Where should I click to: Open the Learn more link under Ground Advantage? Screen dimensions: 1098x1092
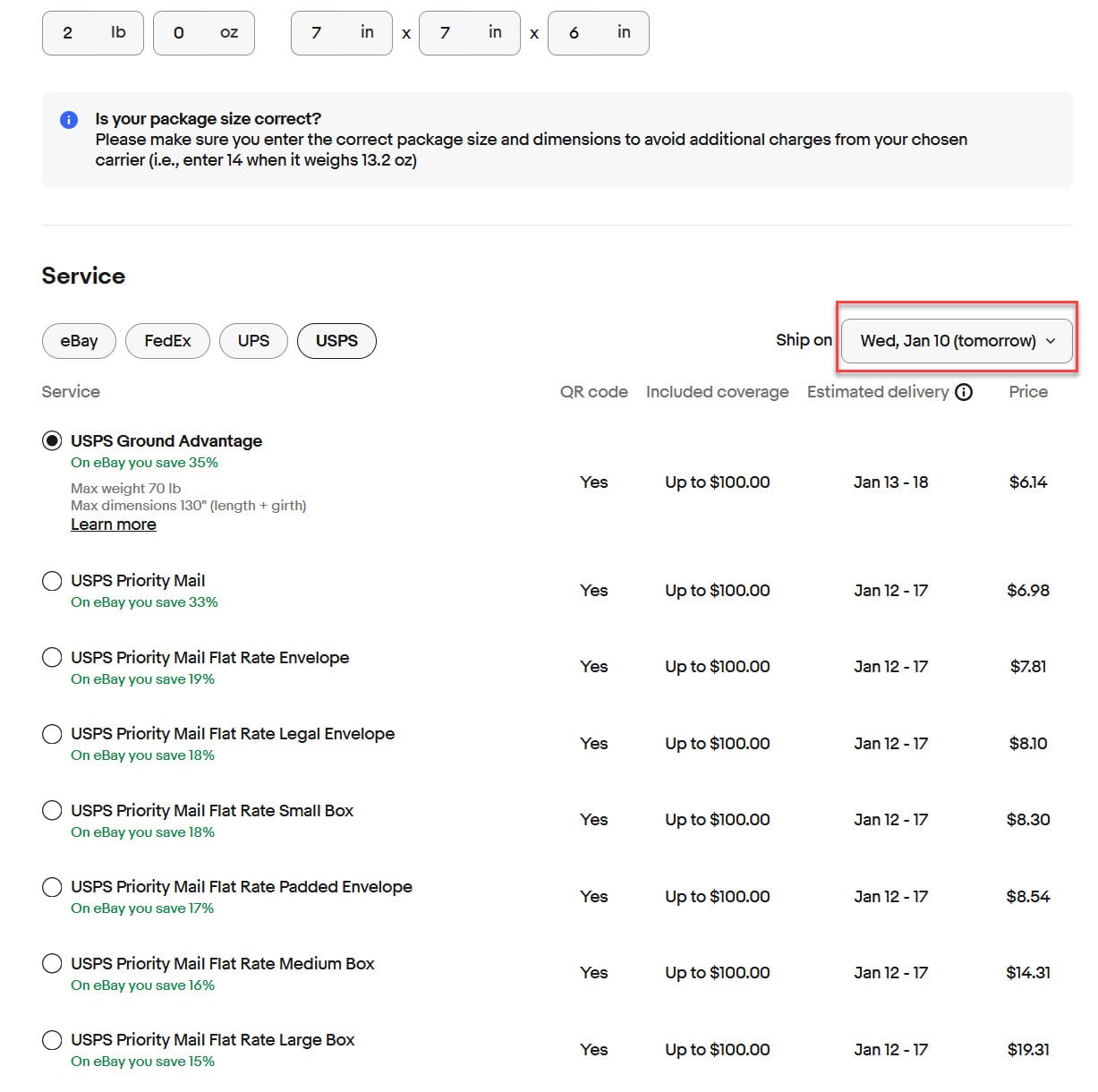[114, 525]
